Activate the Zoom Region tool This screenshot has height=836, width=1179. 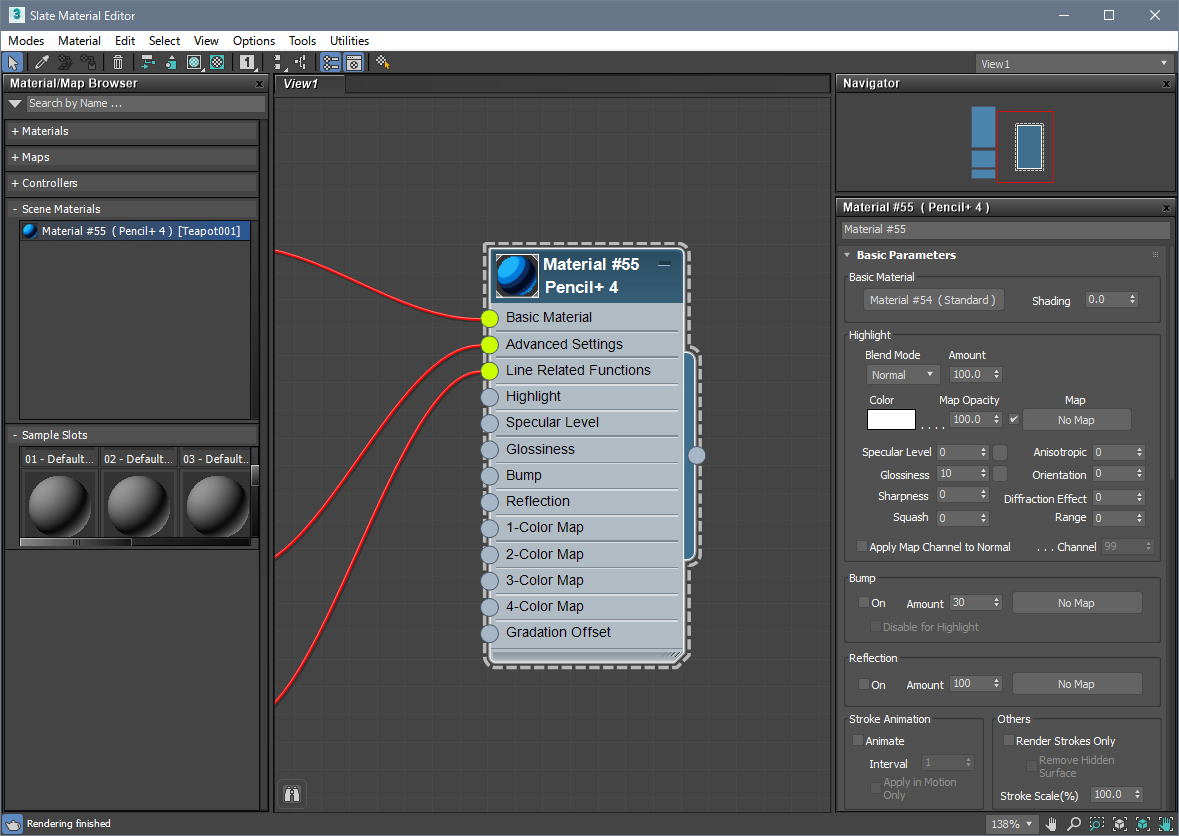tap(1097, 824)
